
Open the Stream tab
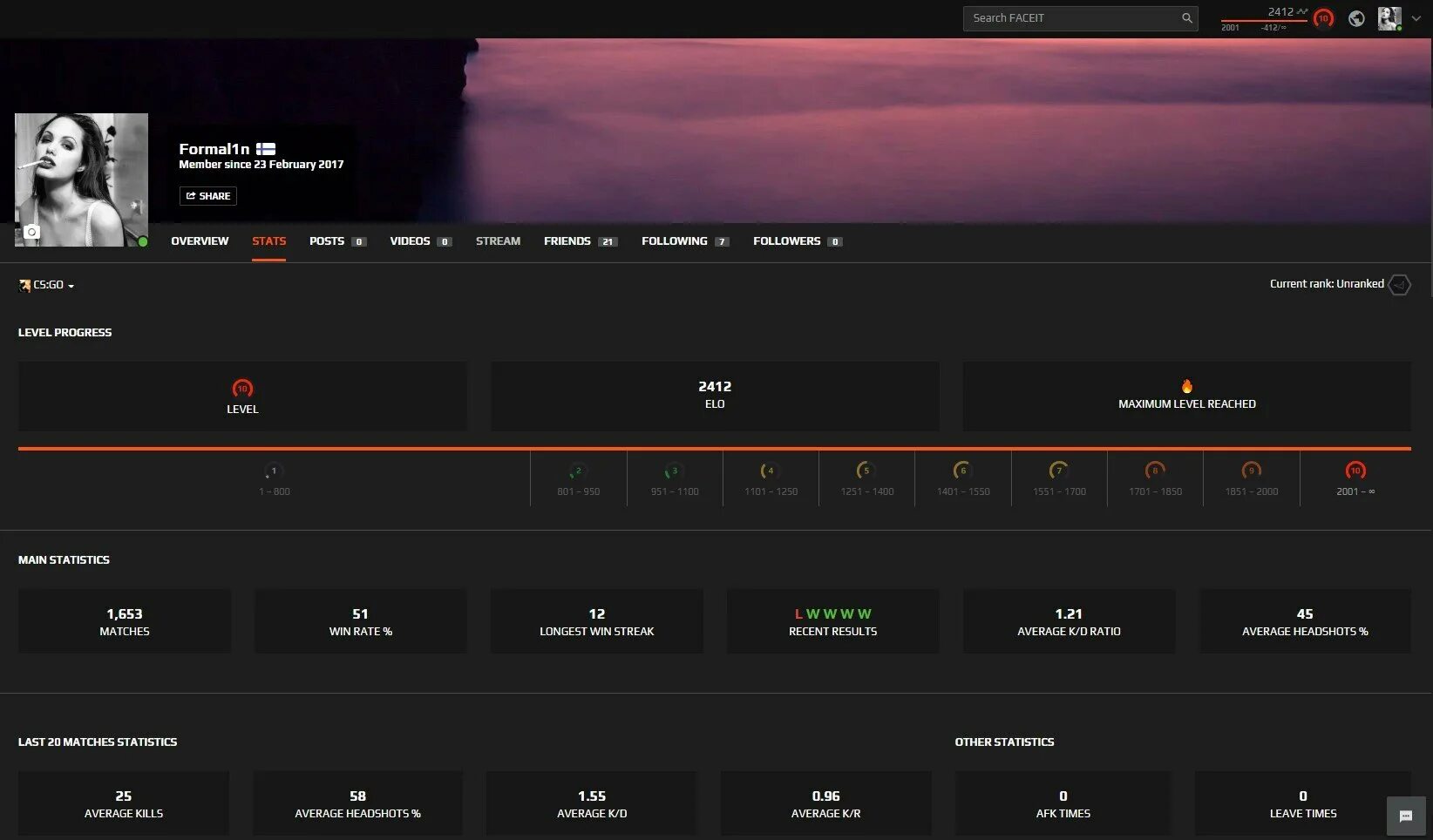pyautogui.click(x=498, y=241)
